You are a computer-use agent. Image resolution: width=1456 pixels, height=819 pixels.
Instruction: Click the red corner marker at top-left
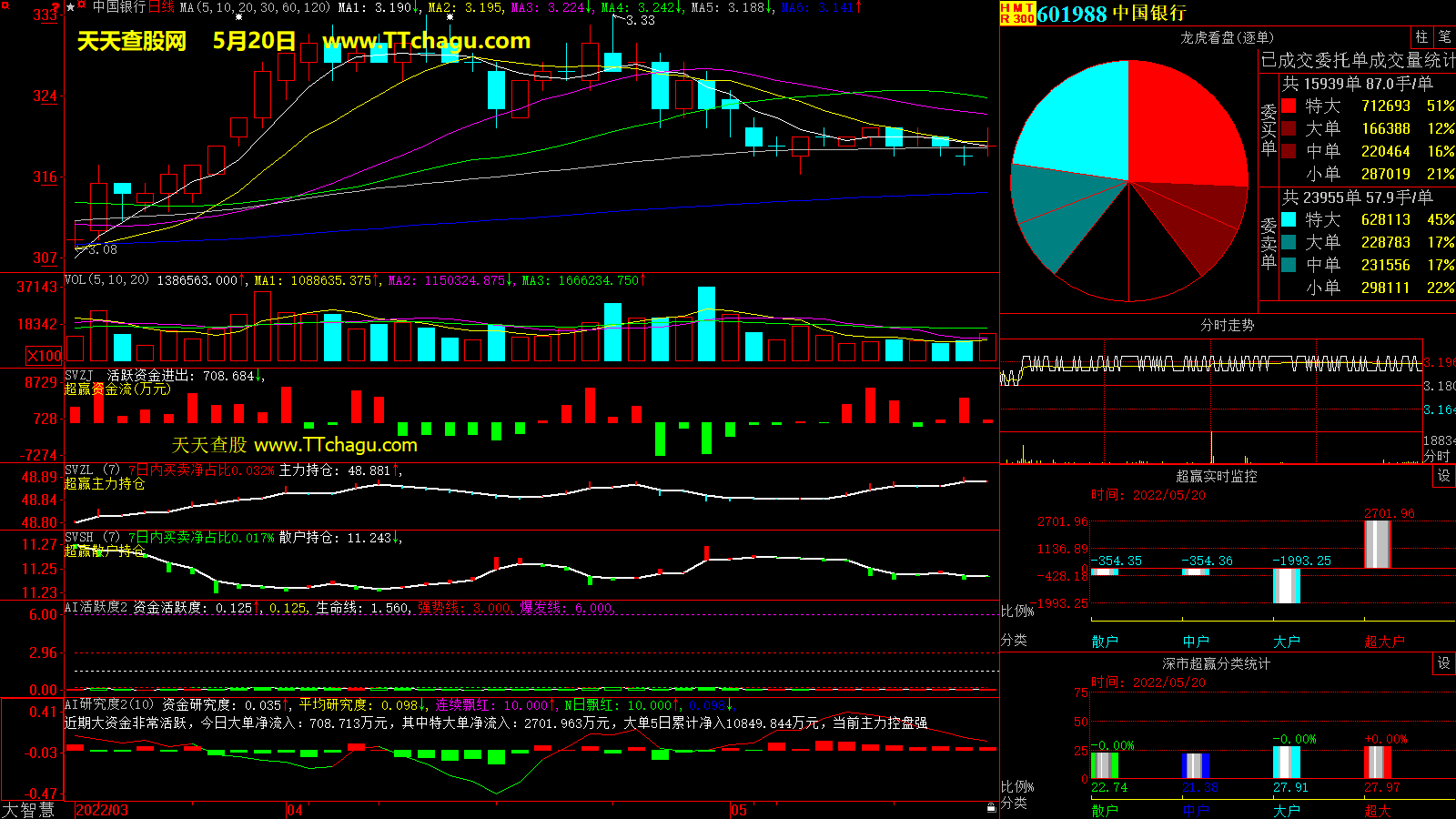(x=5, y=6)
